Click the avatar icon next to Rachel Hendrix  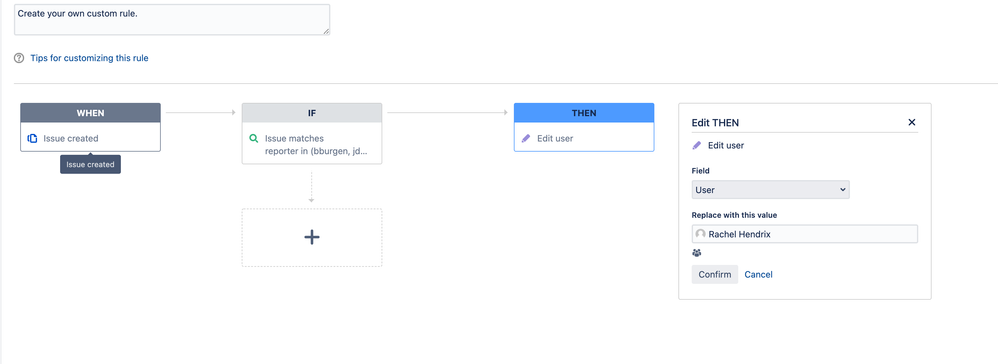[x=701, y=234]
